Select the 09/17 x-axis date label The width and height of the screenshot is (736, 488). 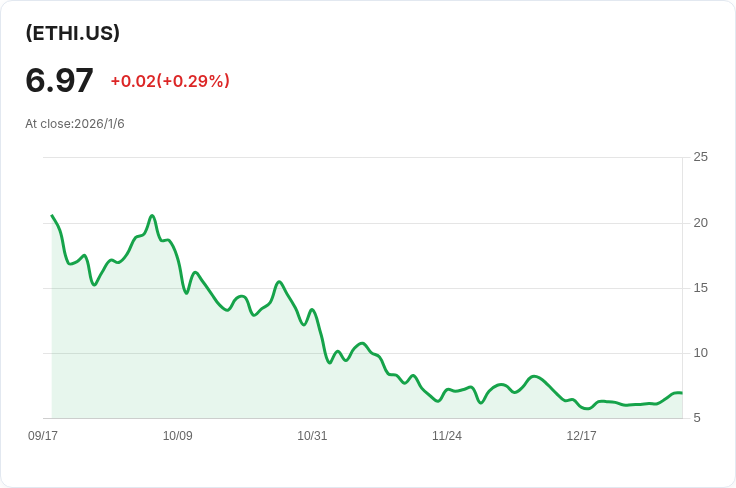point(43,436)
